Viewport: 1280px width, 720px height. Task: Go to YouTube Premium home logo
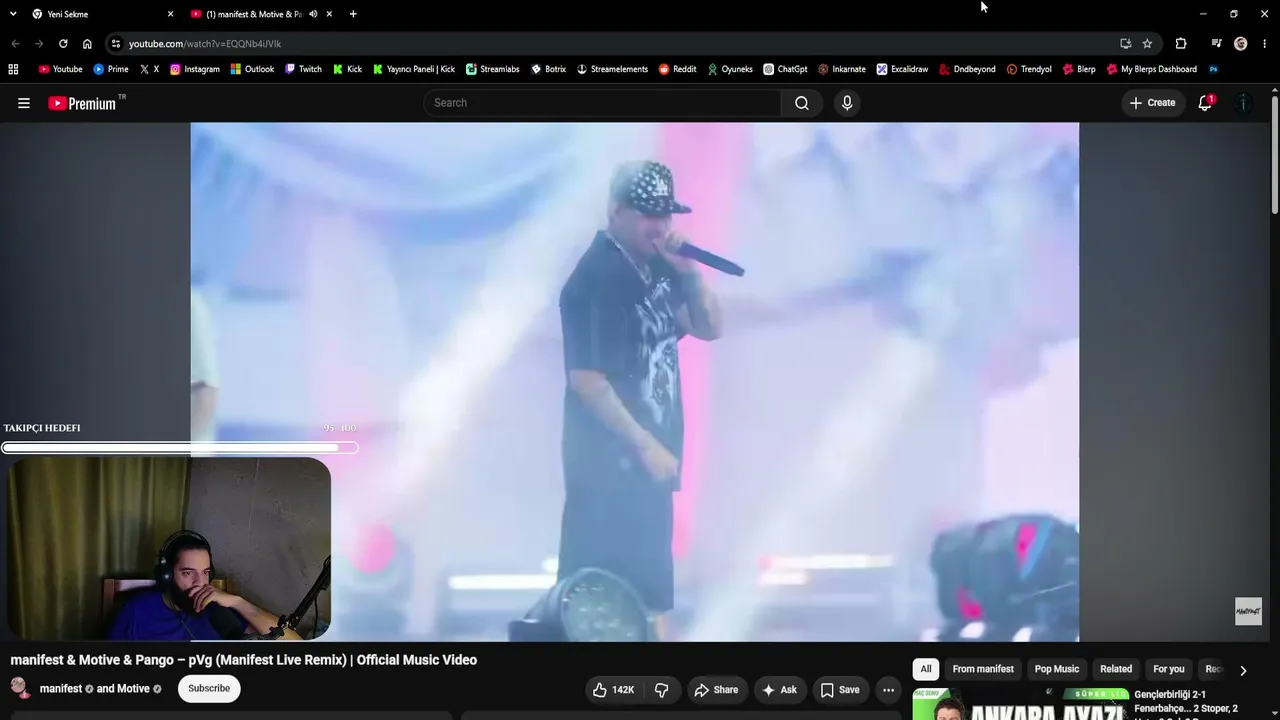[82, 103]
